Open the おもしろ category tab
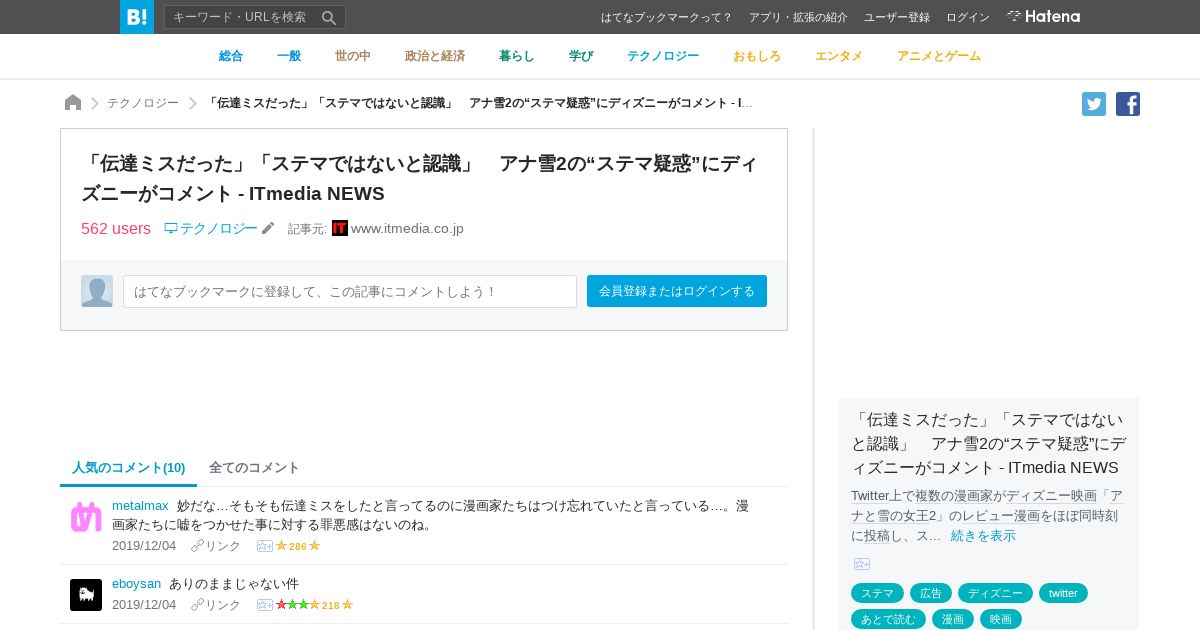 pos(757,56)
